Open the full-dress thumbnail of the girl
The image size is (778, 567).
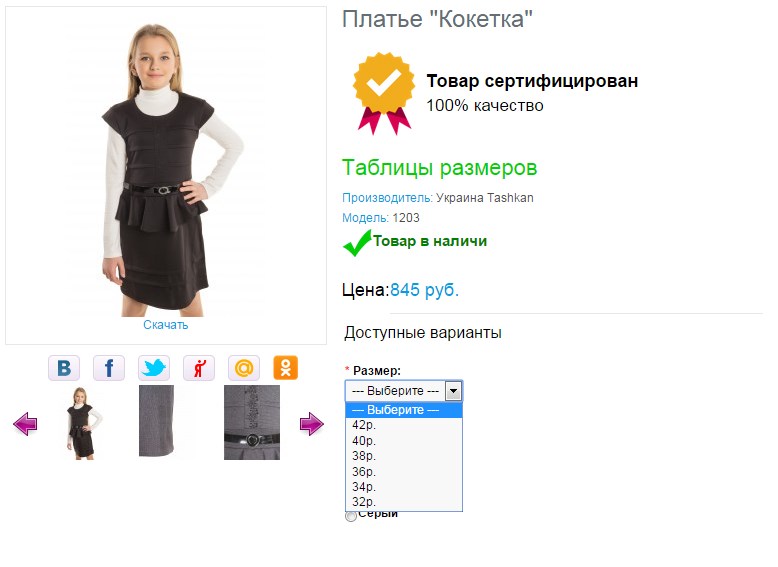81,423
